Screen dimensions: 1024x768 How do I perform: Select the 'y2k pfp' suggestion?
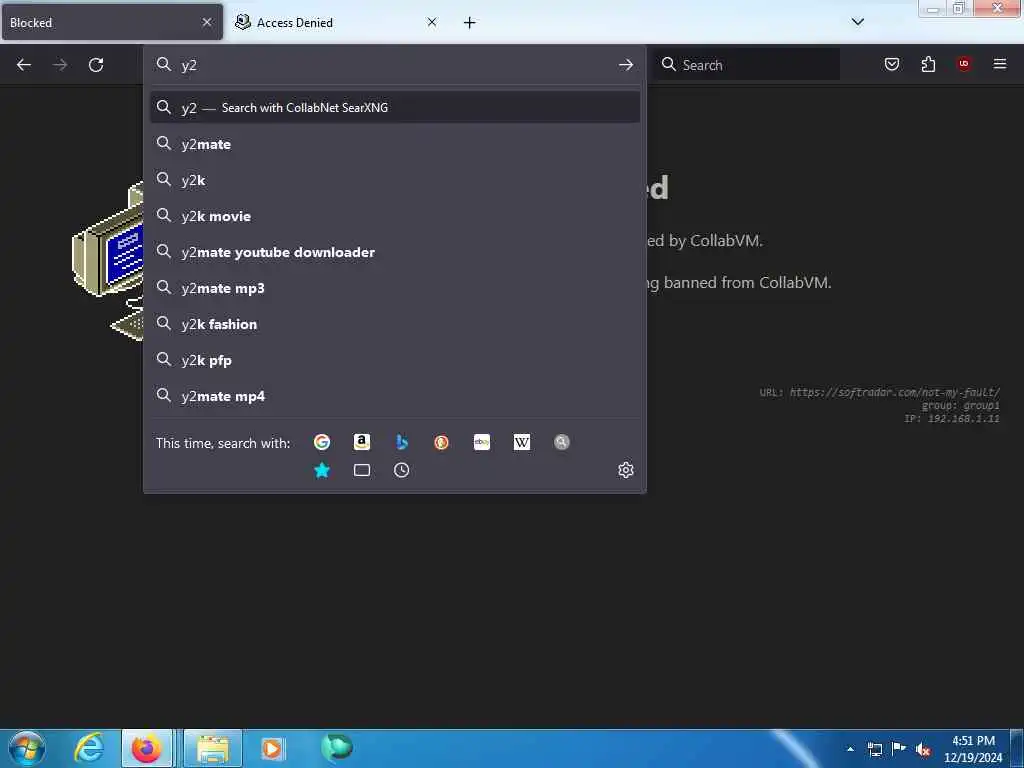coord(394,360)
